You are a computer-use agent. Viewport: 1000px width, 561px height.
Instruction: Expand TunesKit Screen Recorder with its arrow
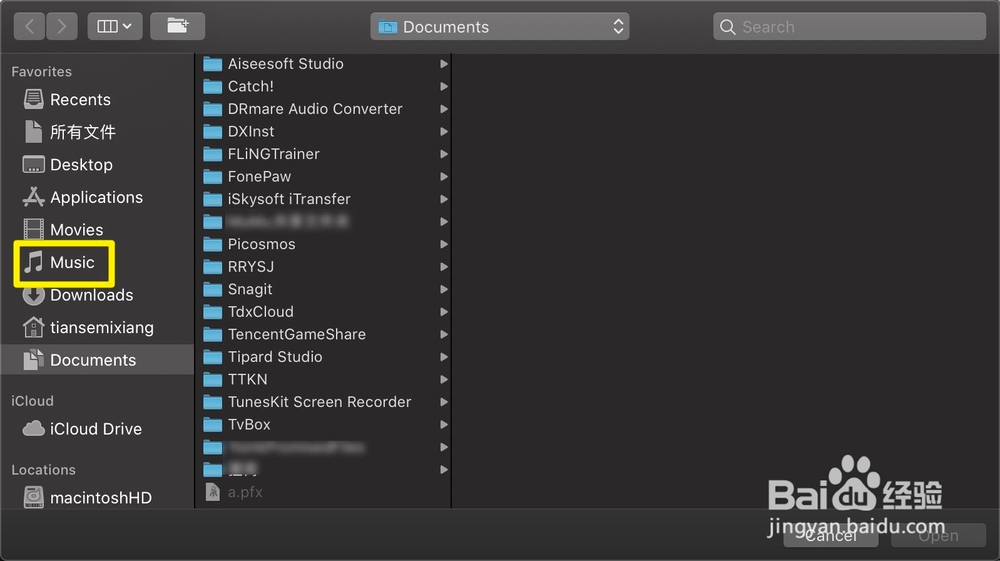[x=443, y=402]
